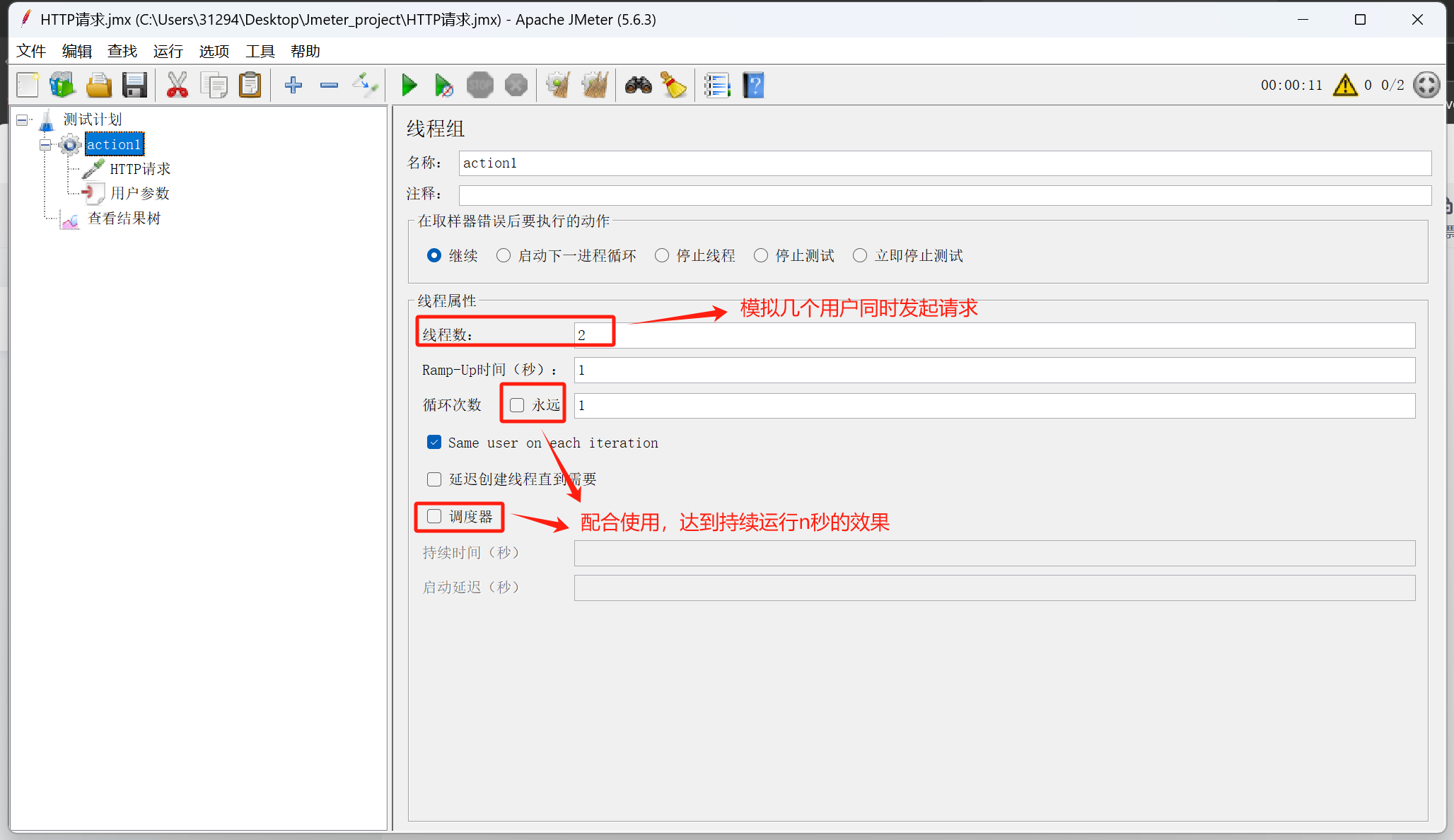Click the Clear All broom icons
Screen dimensions: 1454x840
click(595, 86)
